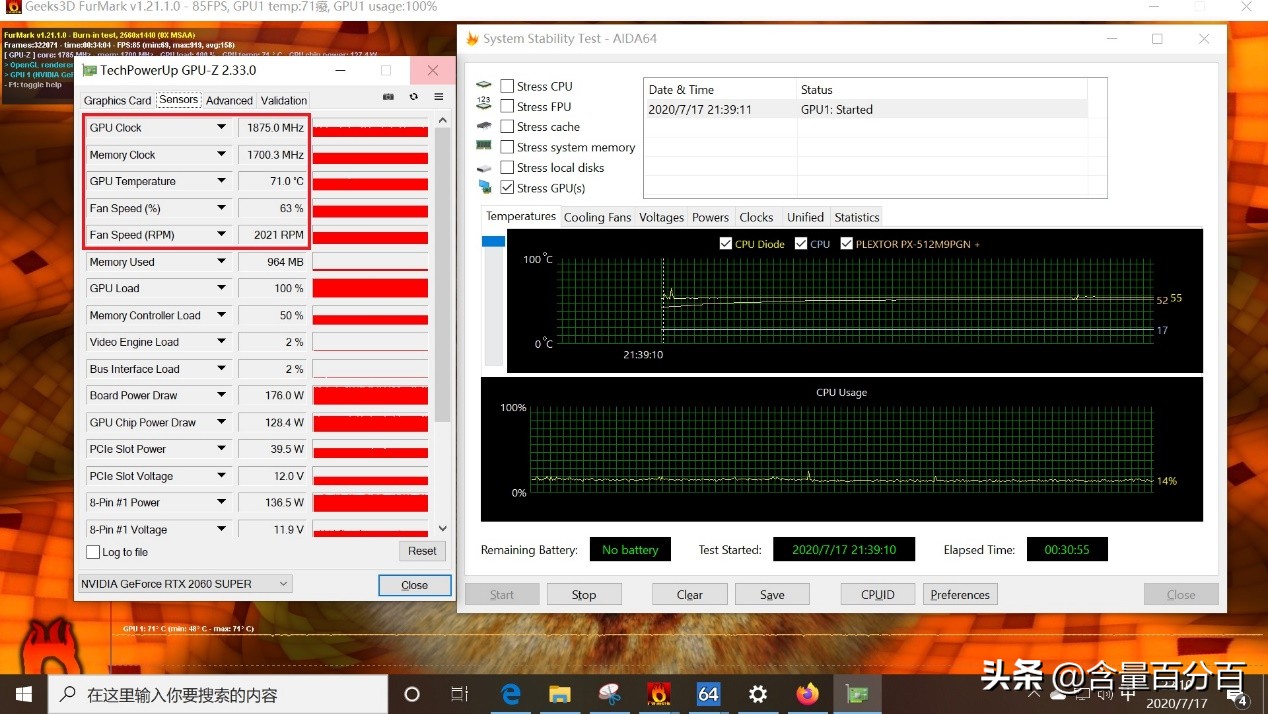Launch FurMark from the taskbar
Viewport: 1268px width, 714px height.
pyautogui.click(x=659, y=694)
